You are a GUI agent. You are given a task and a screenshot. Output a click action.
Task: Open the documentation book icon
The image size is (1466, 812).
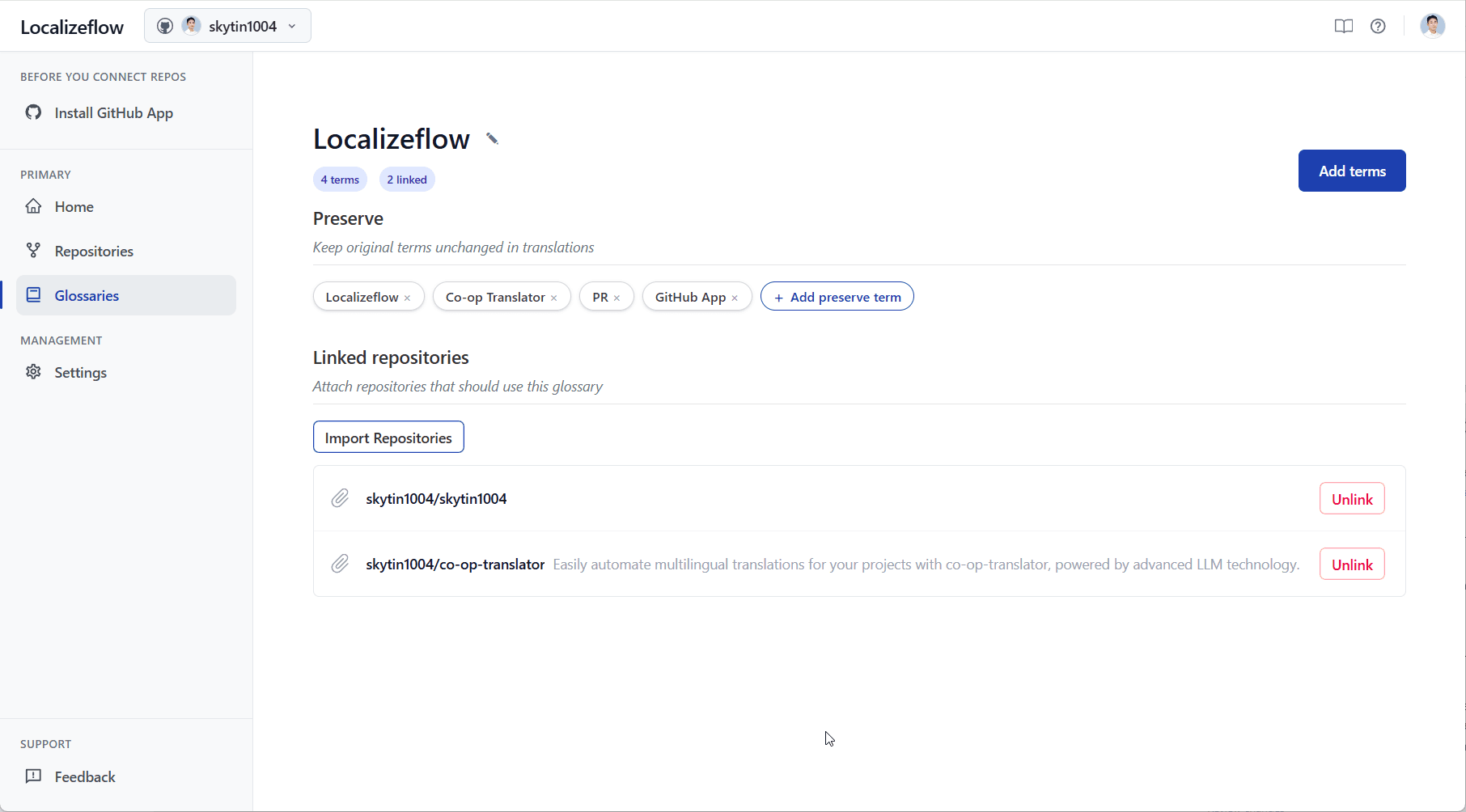coord(1343,27)
